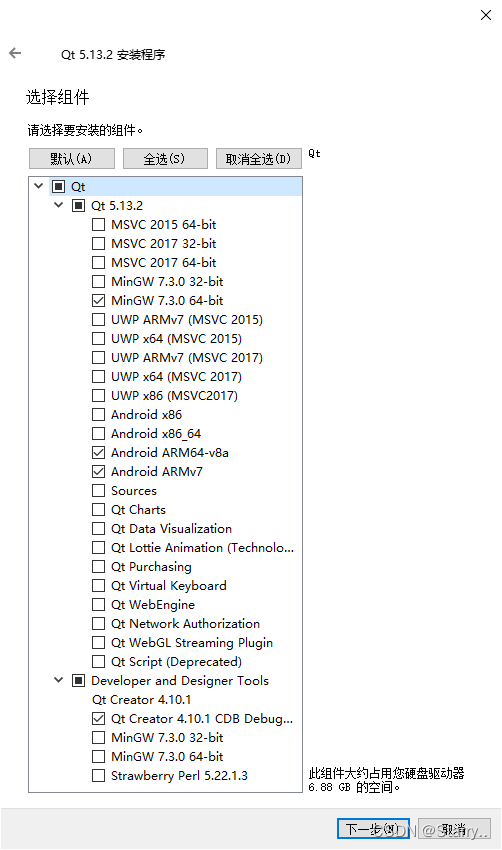Select the 'Qt WebEngine' row text
502x850 pixels.
click(x=153, y=605)
